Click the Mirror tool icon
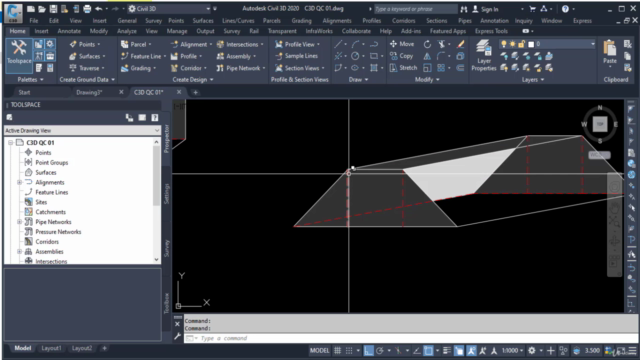 tap(427, 56)
